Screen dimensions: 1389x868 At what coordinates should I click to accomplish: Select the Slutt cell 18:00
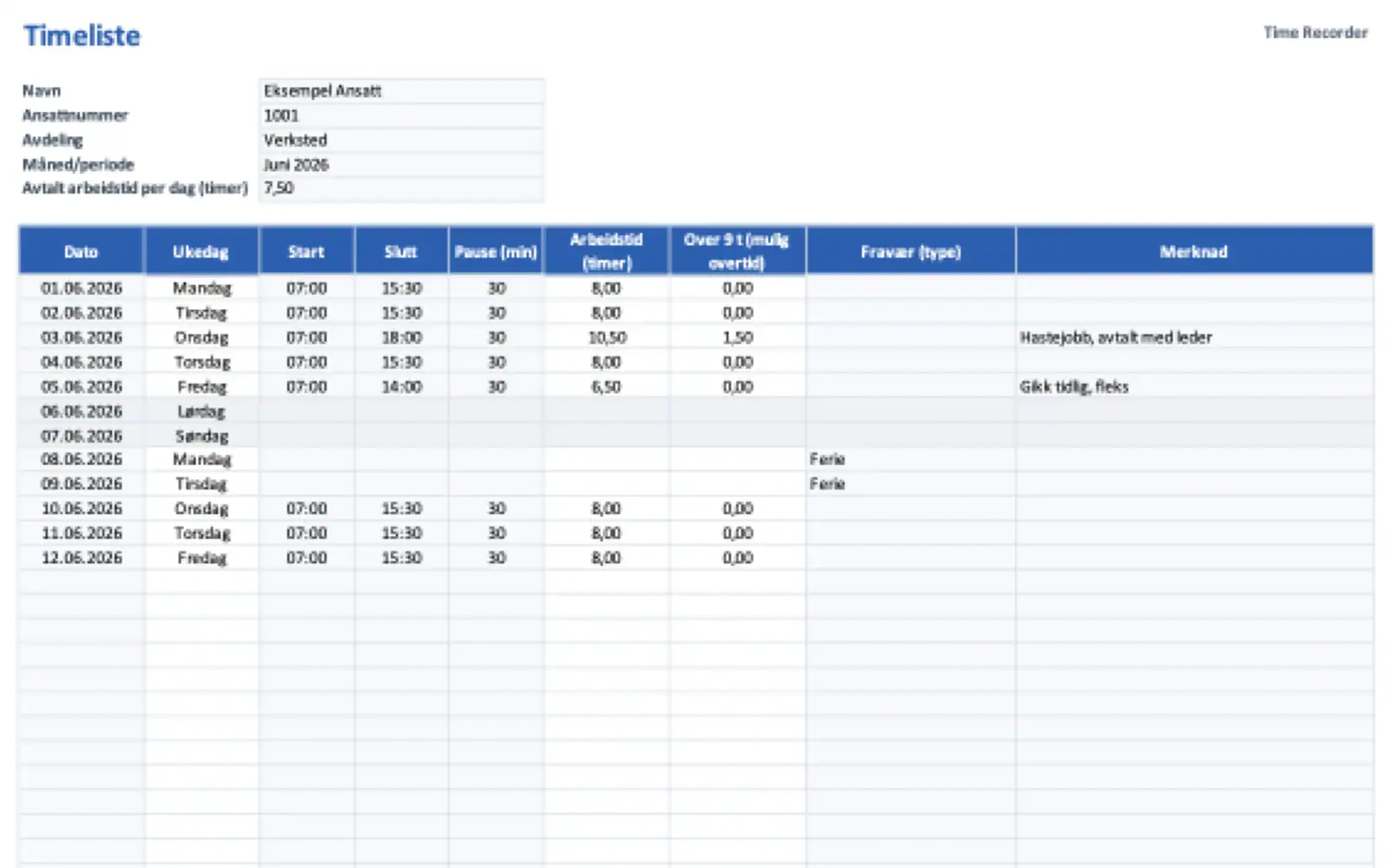coord(401,338)
